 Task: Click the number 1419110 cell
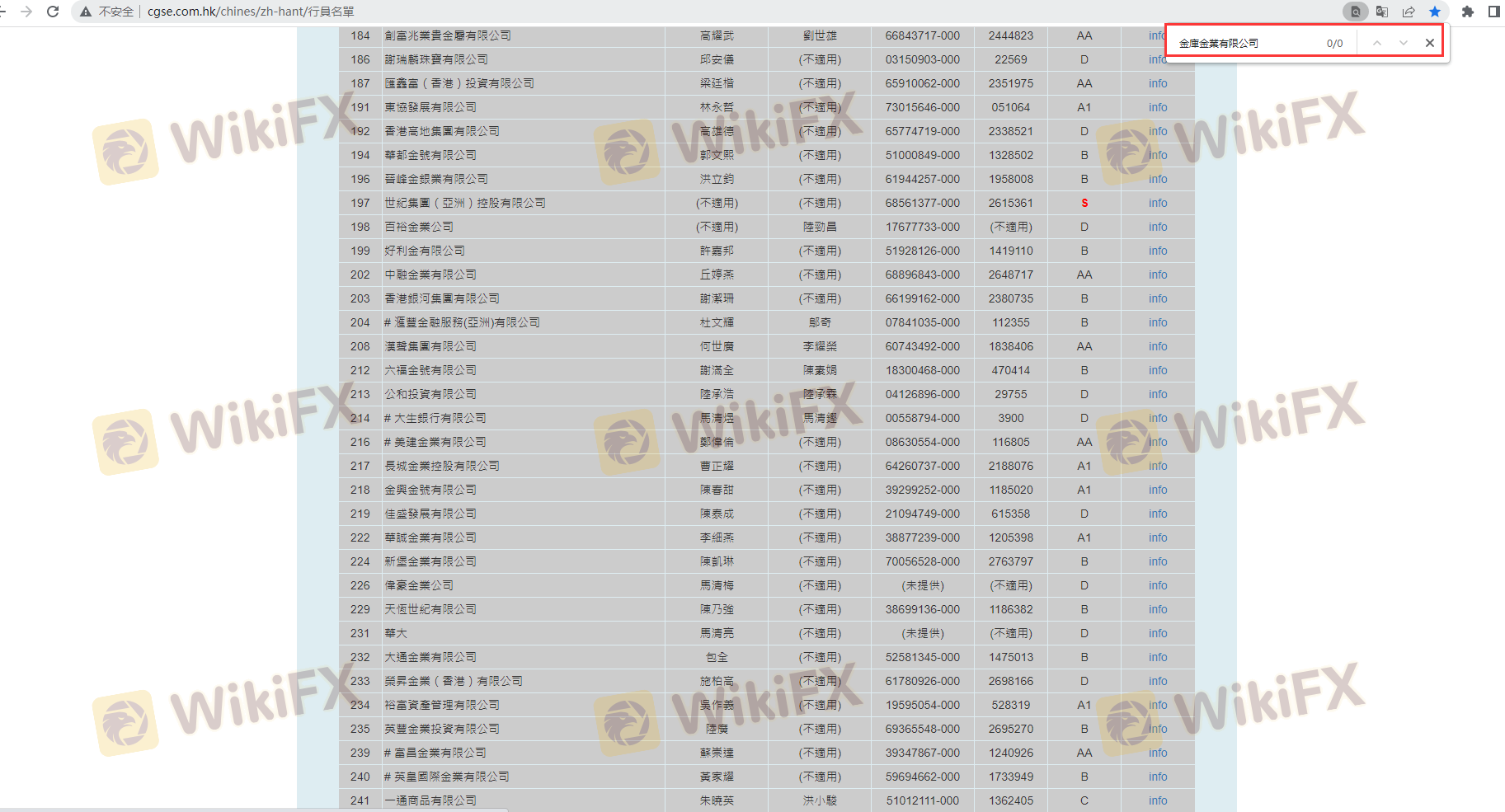click(x=1011, y=251)
